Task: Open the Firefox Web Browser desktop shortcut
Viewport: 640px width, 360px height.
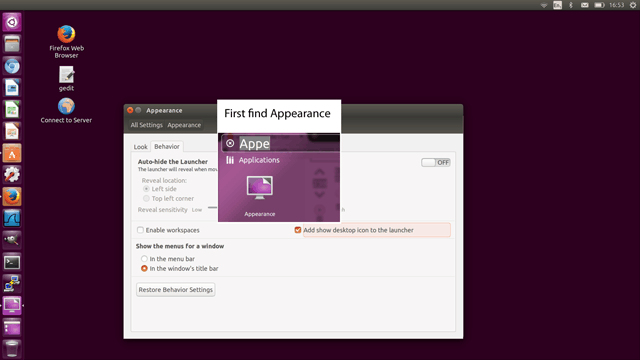Action: pyautogui.click(x=66, y=42)
